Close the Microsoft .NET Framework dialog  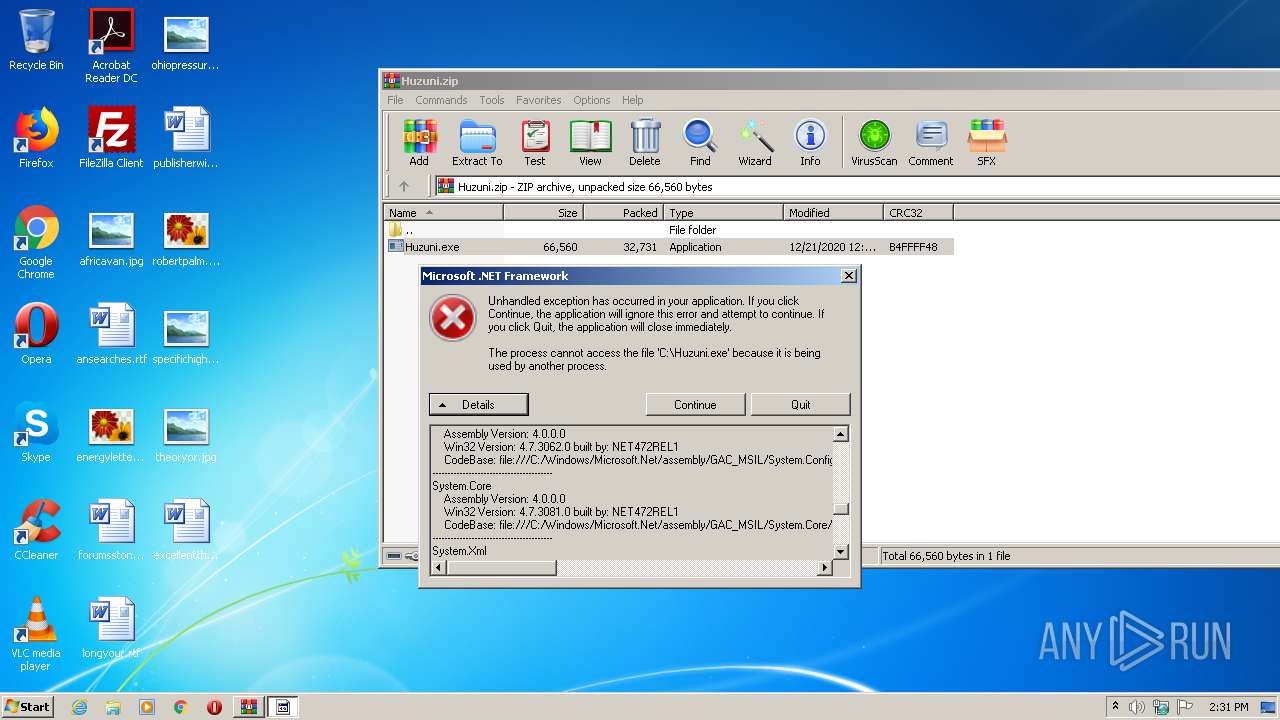(848, 276)
